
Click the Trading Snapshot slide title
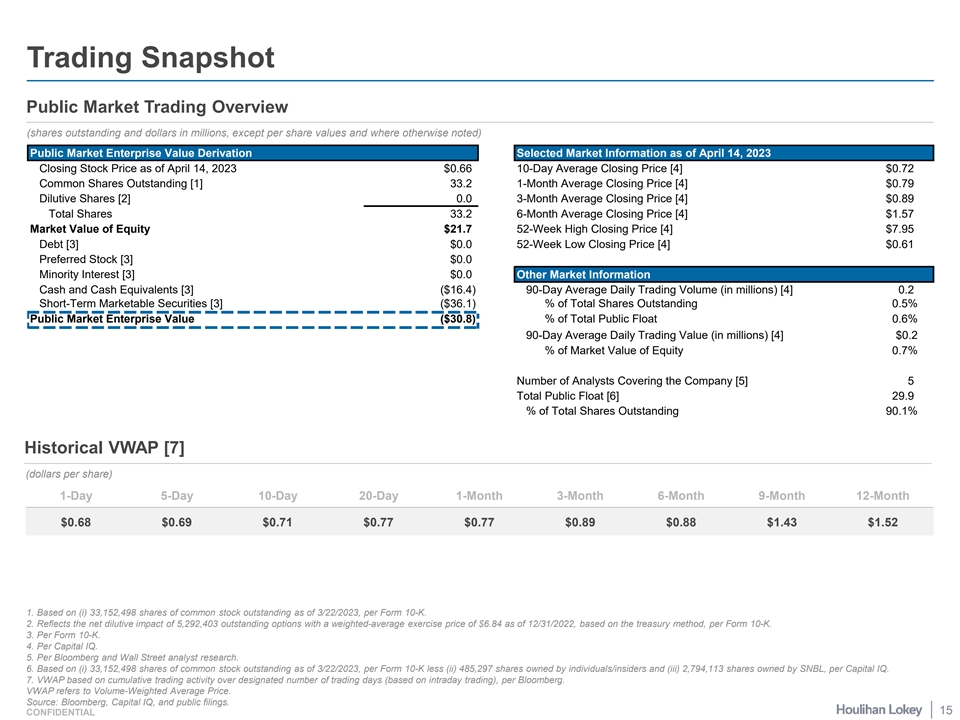tap(150, 57)
